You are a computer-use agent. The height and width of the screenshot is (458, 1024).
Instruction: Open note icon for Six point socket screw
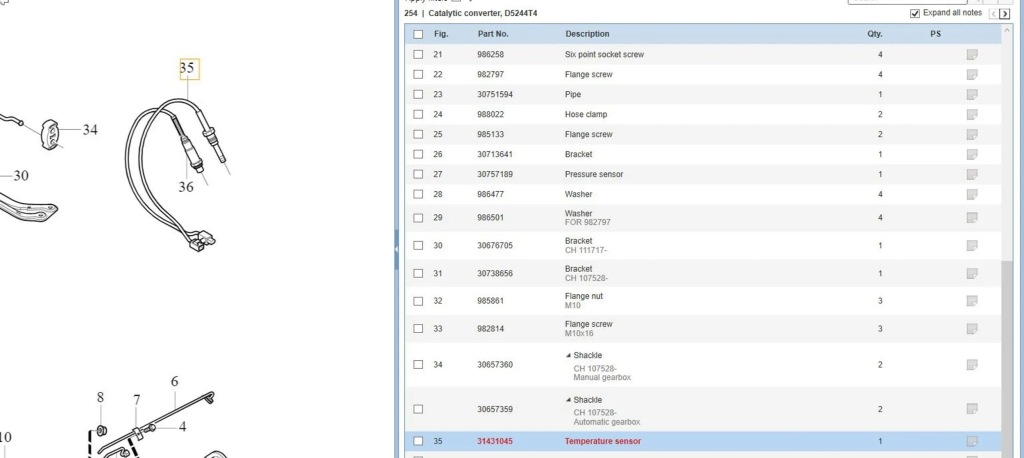972,54
